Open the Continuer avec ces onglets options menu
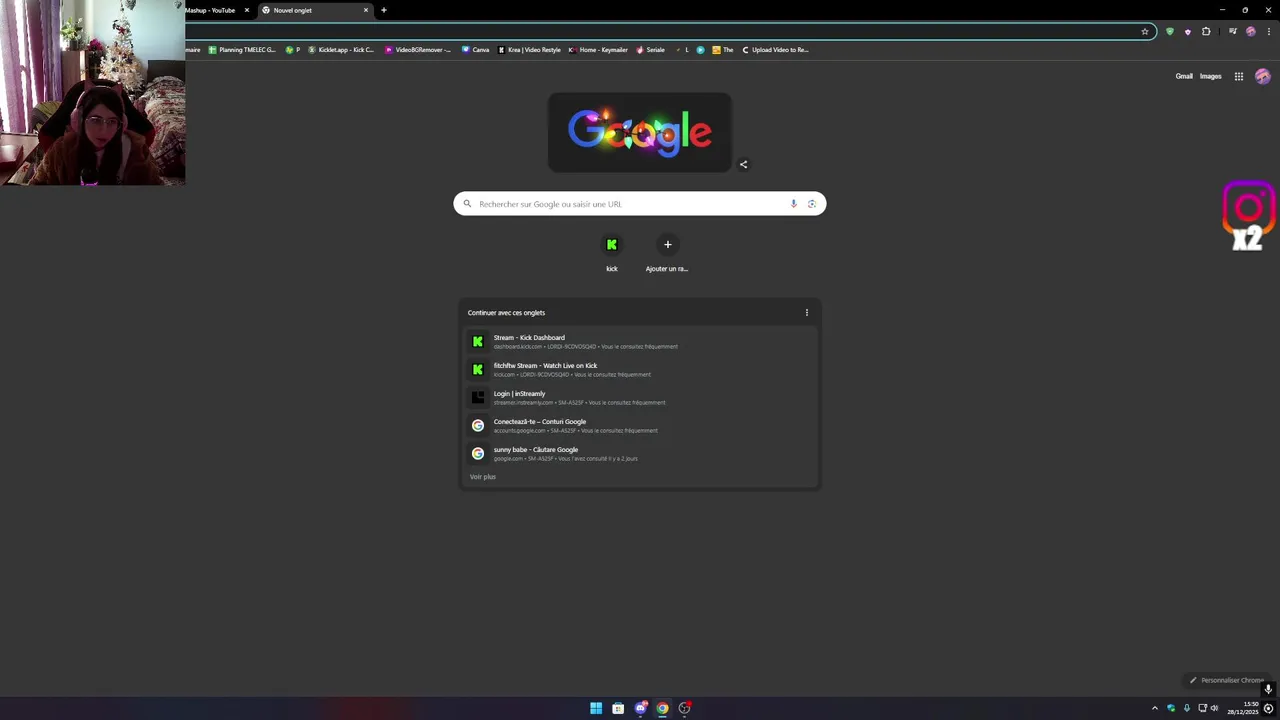This screenshot has height=720, width=1280. 807,312
